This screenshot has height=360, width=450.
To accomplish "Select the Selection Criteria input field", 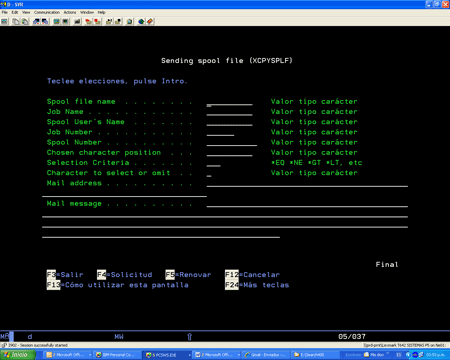I will point(213,163).
